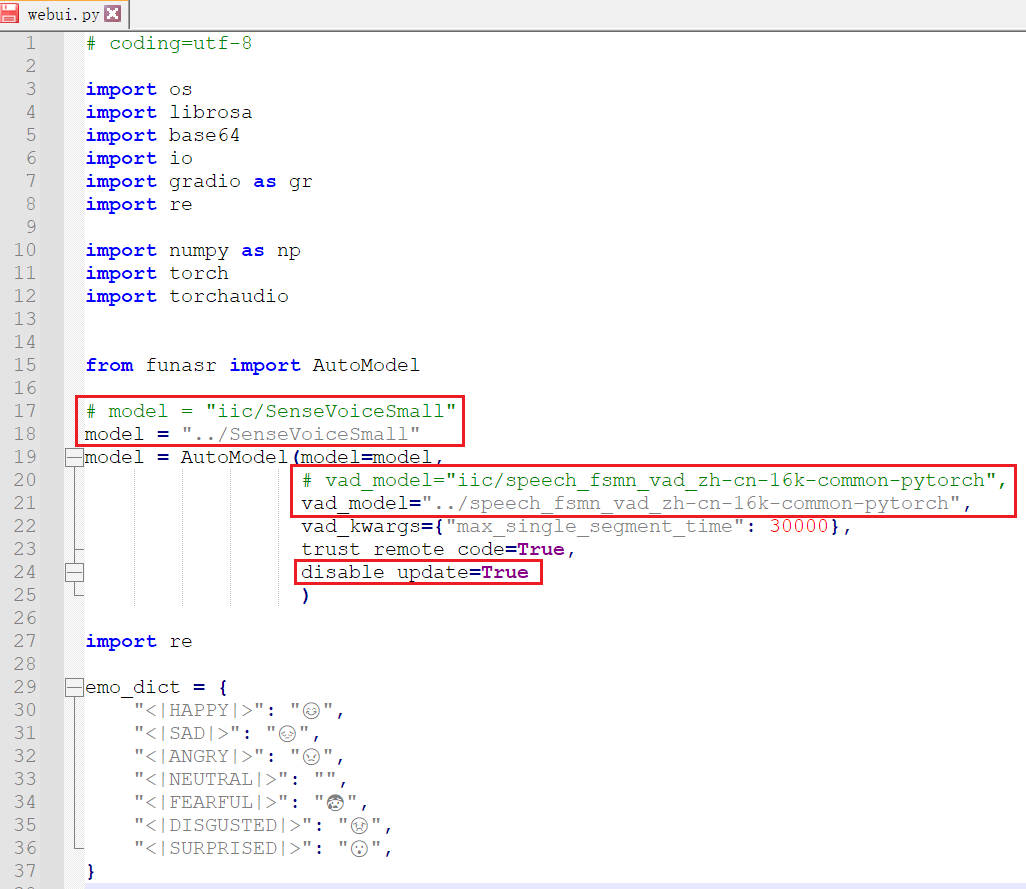
Task: Click 'gradio' on line 7
Action: [x=205, y=181]
